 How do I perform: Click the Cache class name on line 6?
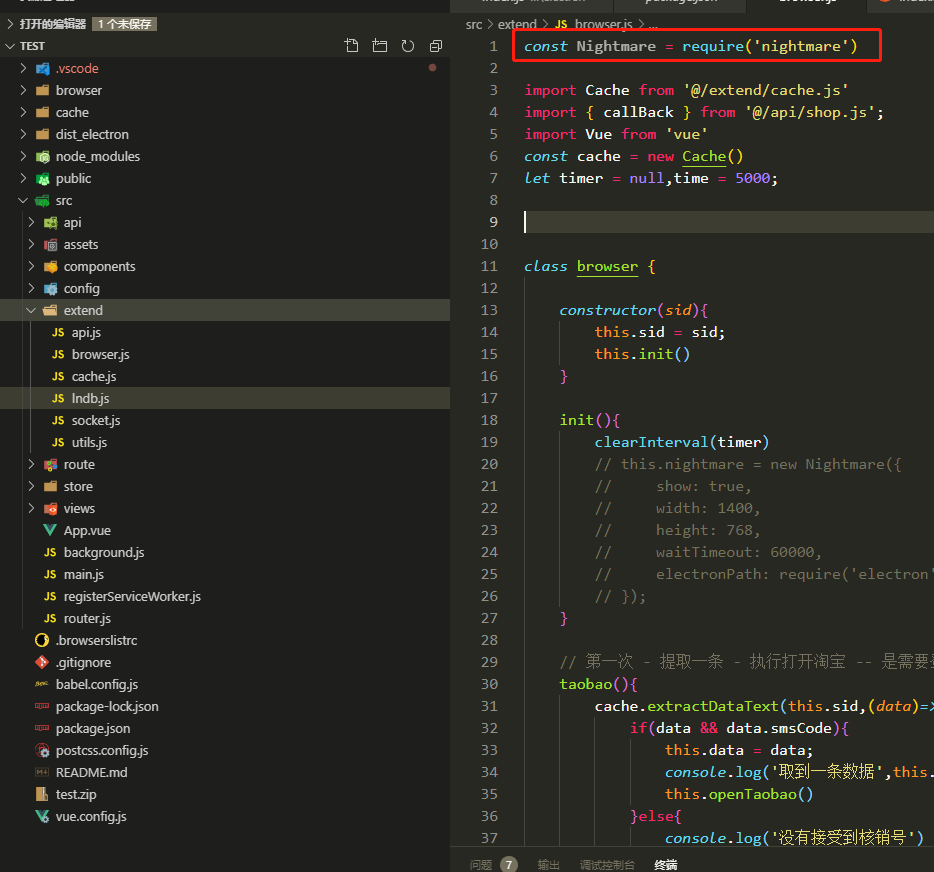coord(704,156)
